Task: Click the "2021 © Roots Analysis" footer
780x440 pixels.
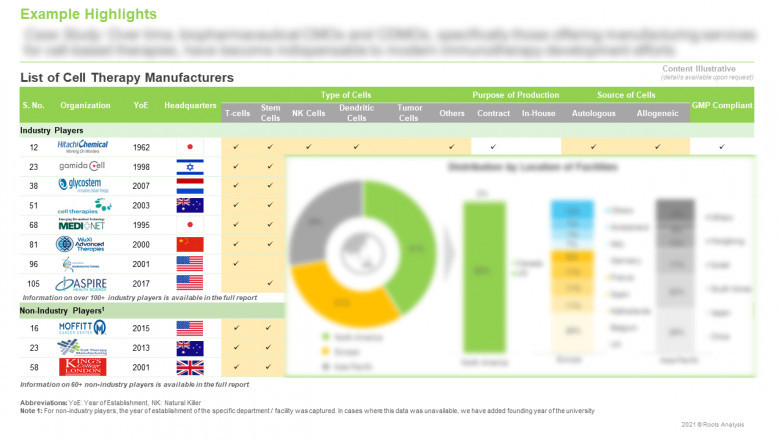Action: point(712,424)
